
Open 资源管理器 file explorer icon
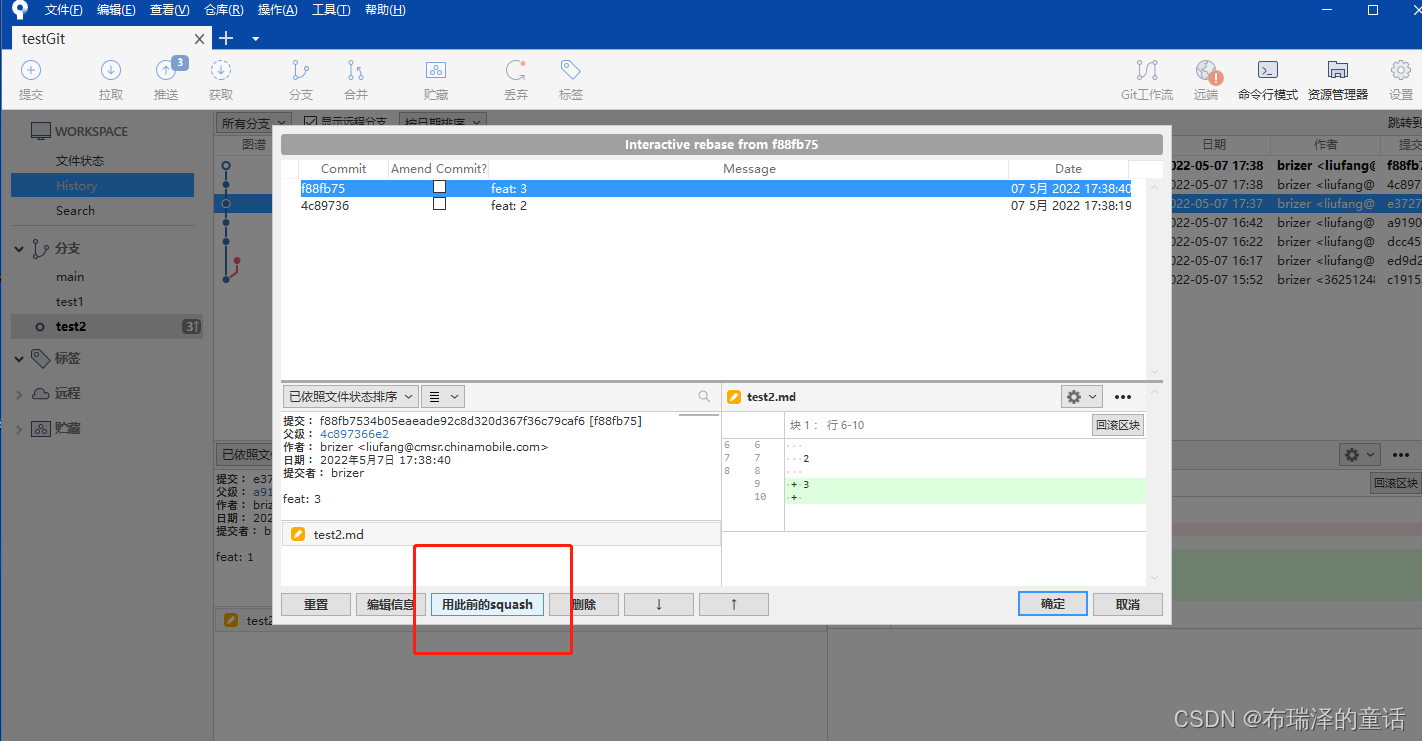(1337, 80)
